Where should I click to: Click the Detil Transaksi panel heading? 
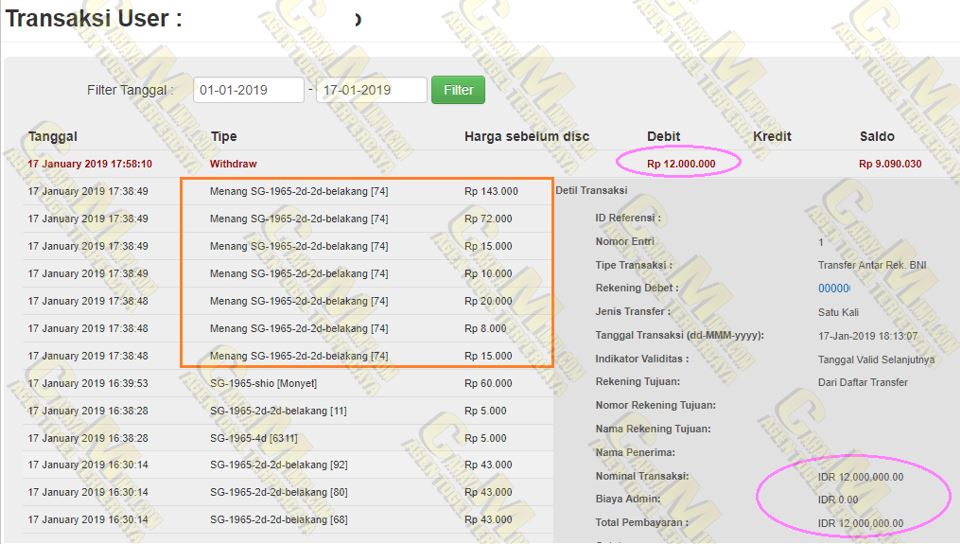point(591,191)
